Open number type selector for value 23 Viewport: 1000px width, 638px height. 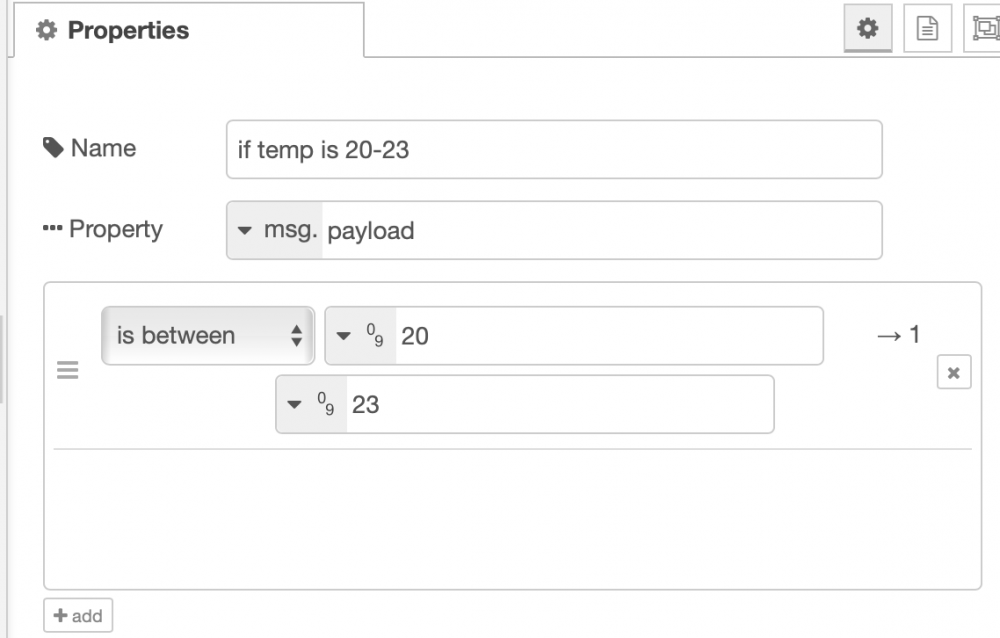click(x=311, y=405)
